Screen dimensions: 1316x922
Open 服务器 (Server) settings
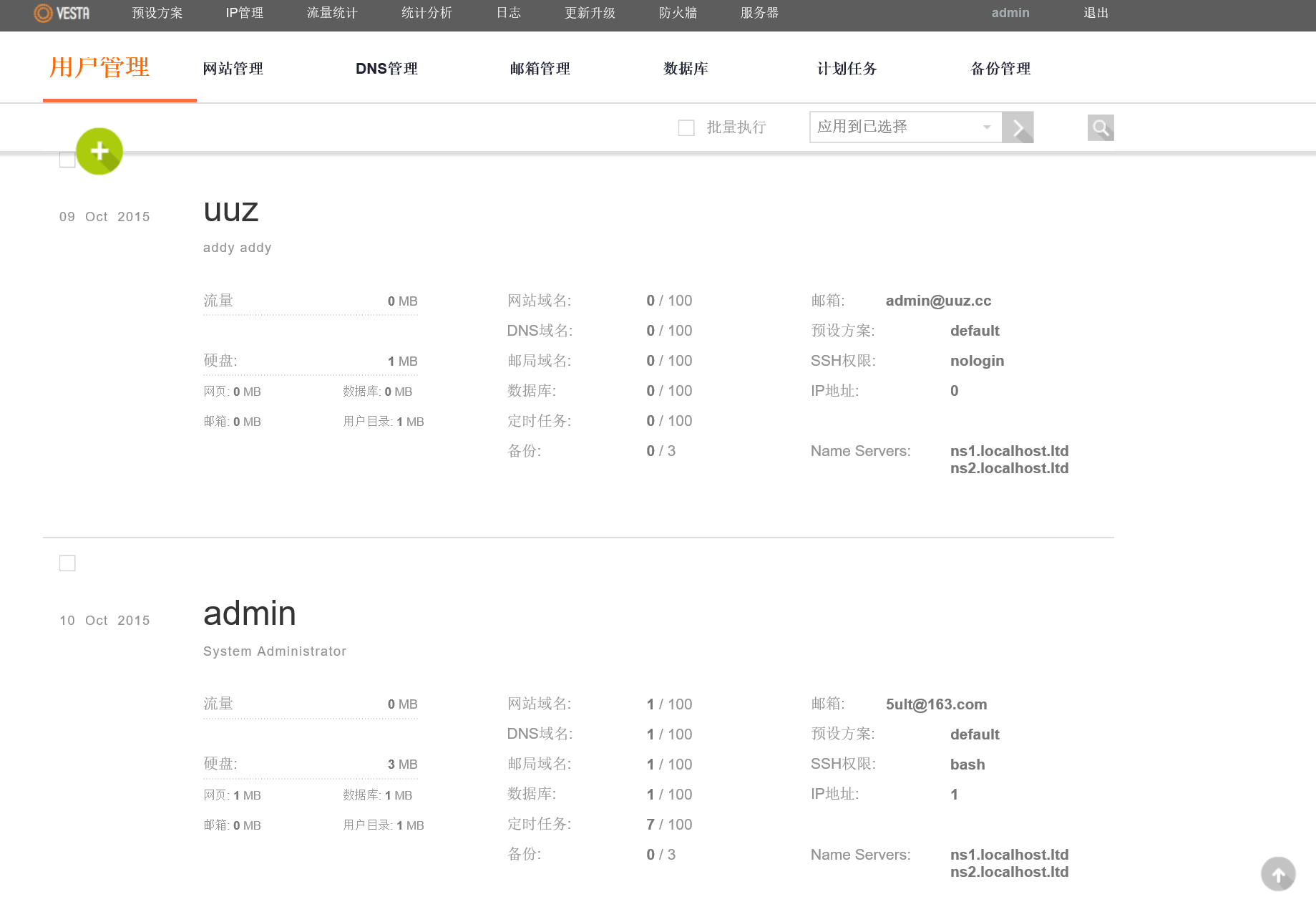click(x=759, y=13)
